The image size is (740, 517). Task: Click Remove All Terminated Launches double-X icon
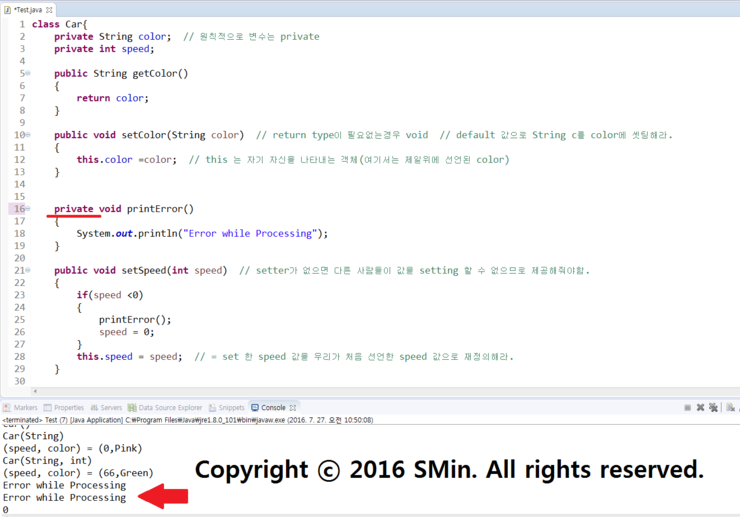coord(713,407)
